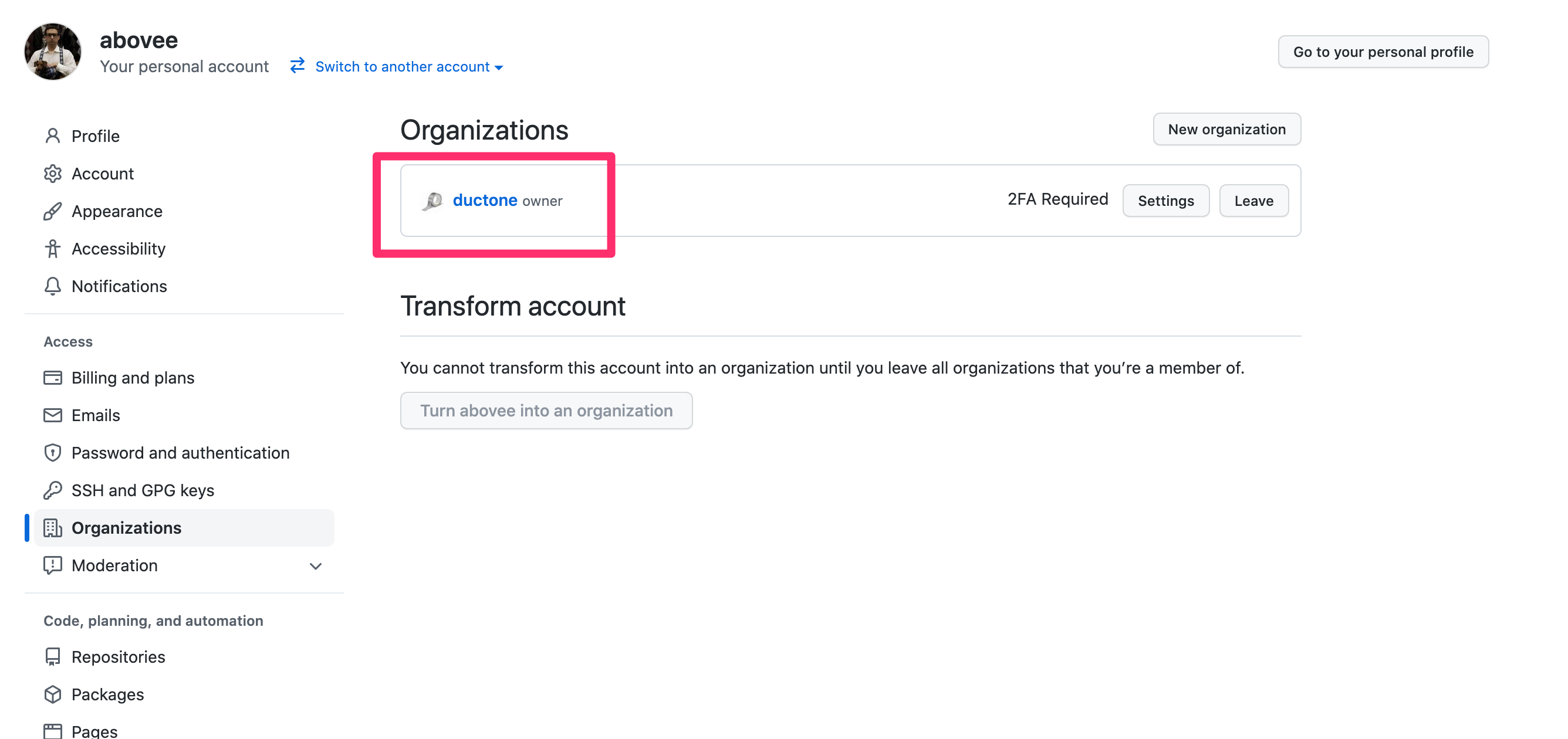The image size is (1568, 739).
Task: Expand the Moderation section chevron
Action: [x=315, y=565]
